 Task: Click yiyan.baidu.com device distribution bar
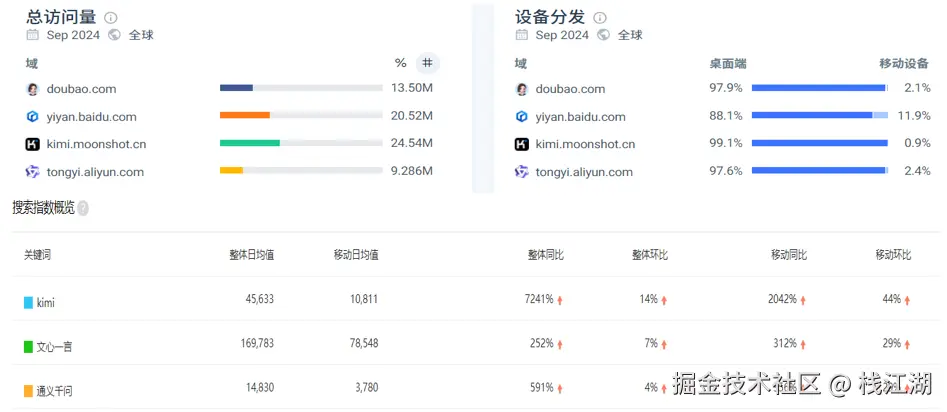[x=820, y=115]
